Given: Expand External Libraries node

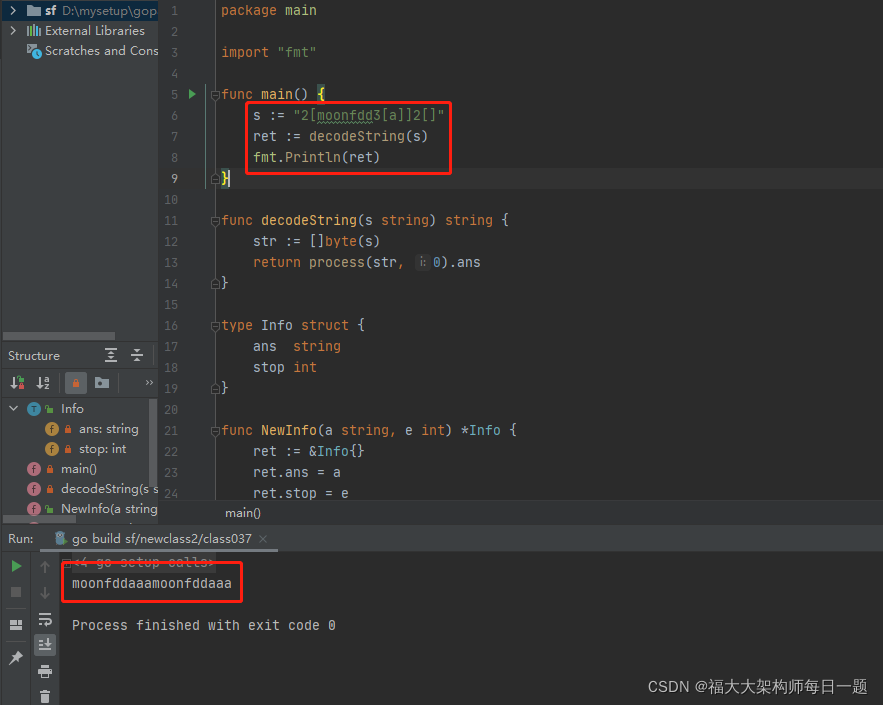Looking at the screenshot, I should tap(13, 30).
